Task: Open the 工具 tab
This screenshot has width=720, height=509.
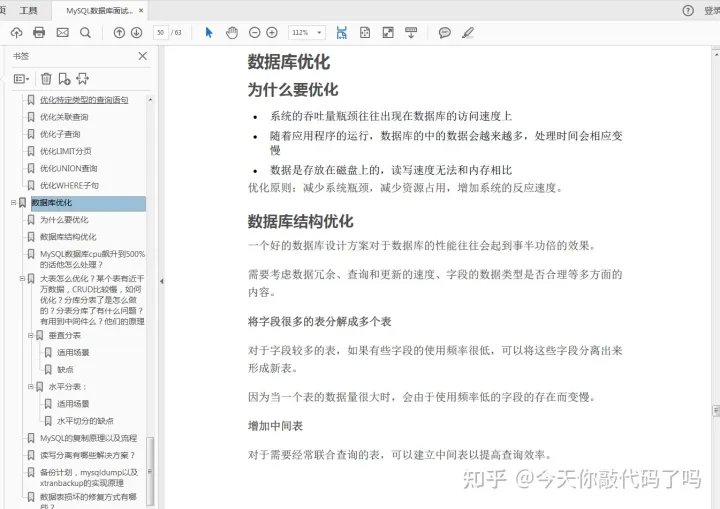Action: (x=28, y=11)
